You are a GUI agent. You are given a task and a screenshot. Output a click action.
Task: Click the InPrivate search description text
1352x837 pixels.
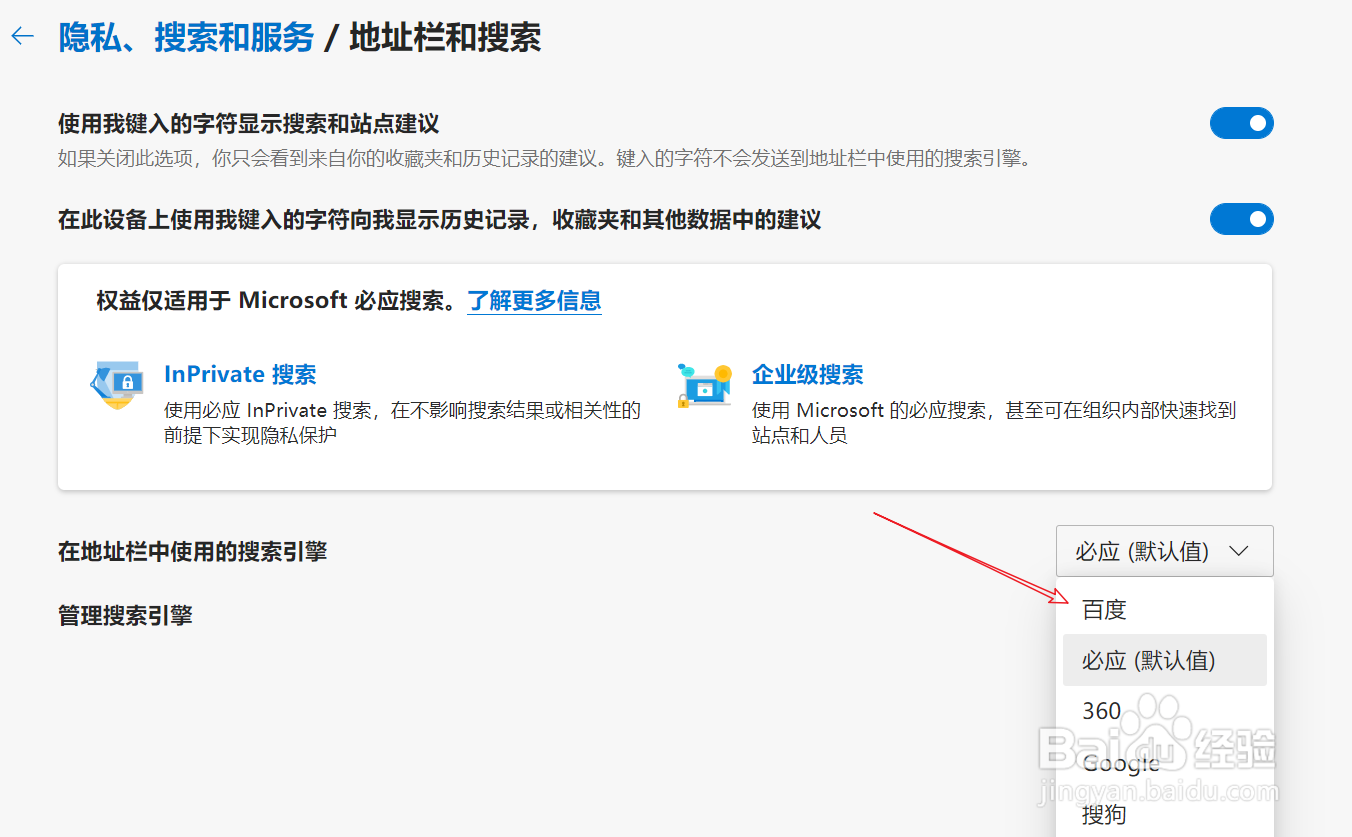[x=402, y=422]
